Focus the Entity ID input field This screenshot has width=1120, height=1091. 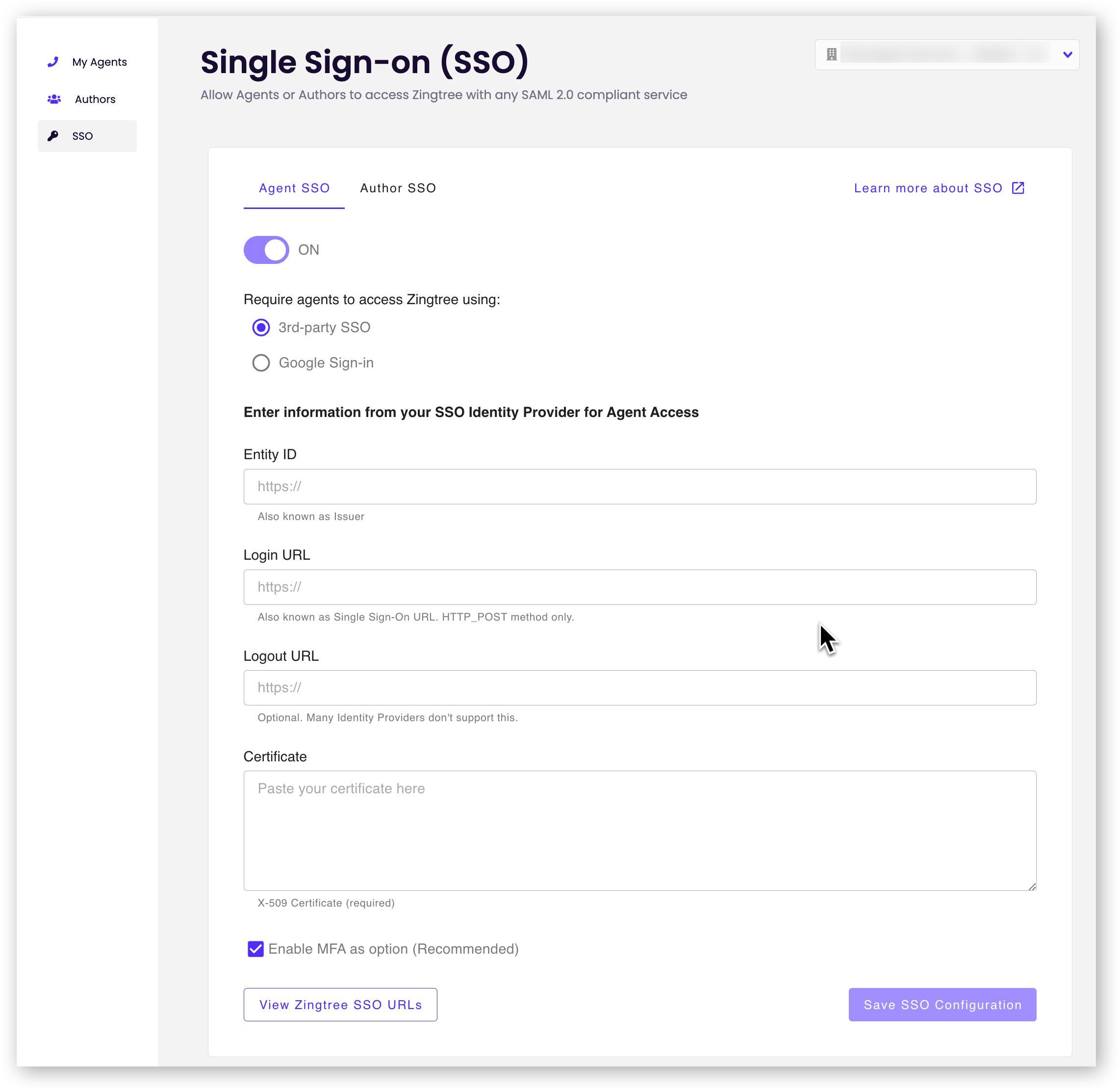click(x=640, y=487)
